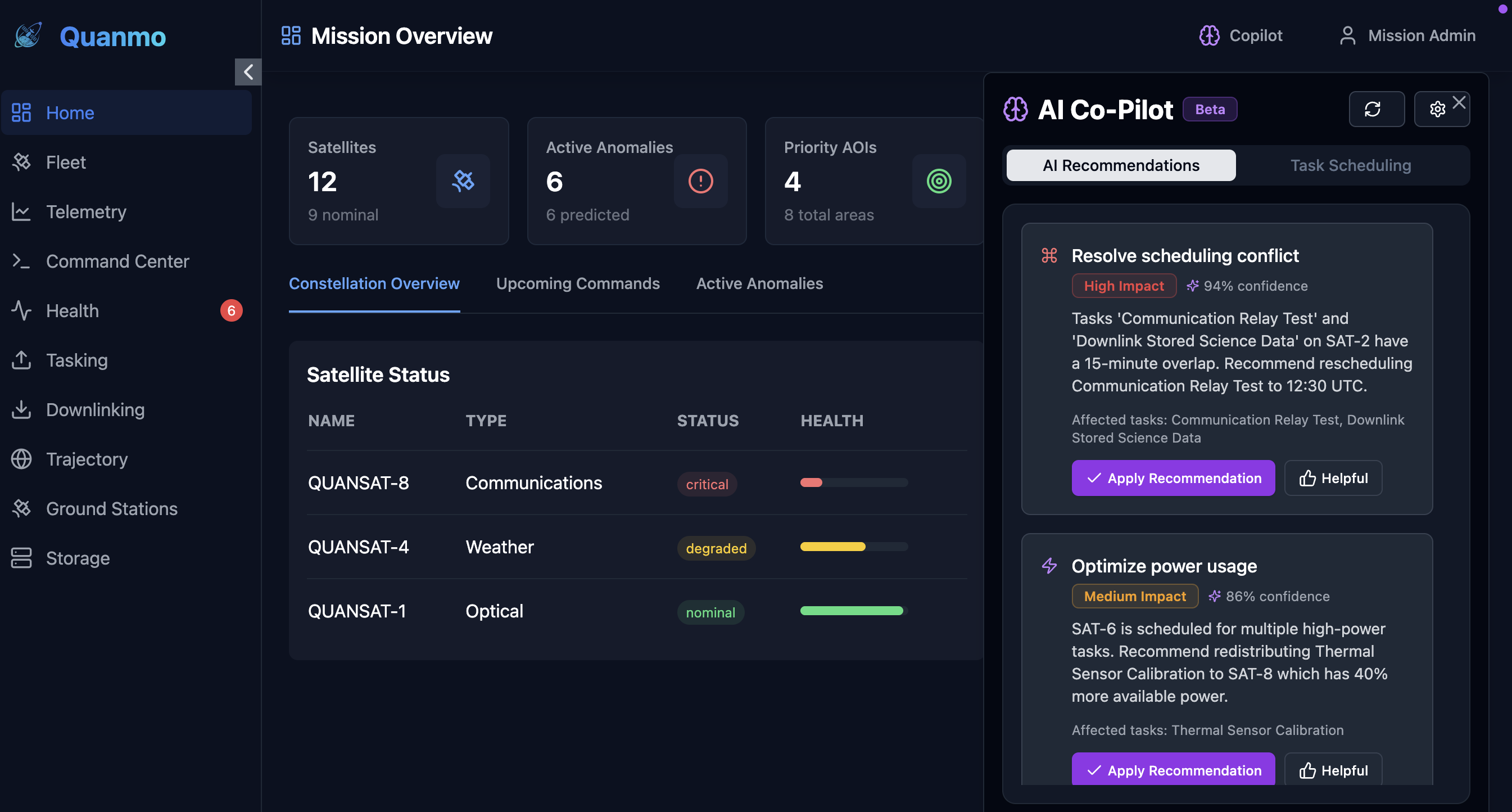Go to Telemetry chart section
1512x812 pixels.
tap(85, 212)
